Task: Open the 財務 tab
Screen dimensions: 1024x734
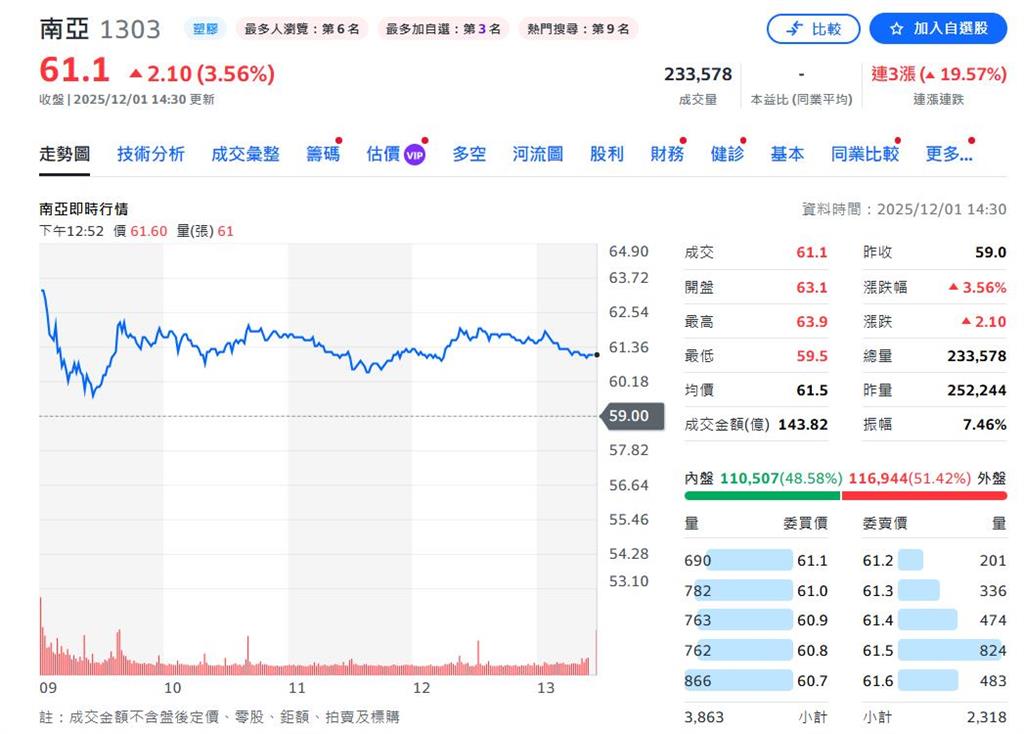Action: pyautogui.click(x=666, y=154)
